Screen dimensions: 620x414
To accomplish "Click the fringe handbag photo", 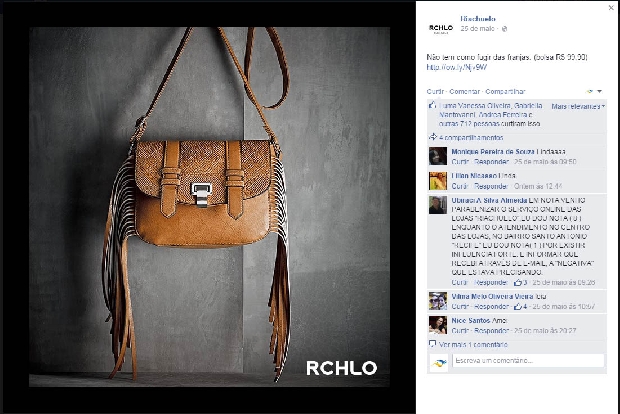I will [x=209, y=206].
